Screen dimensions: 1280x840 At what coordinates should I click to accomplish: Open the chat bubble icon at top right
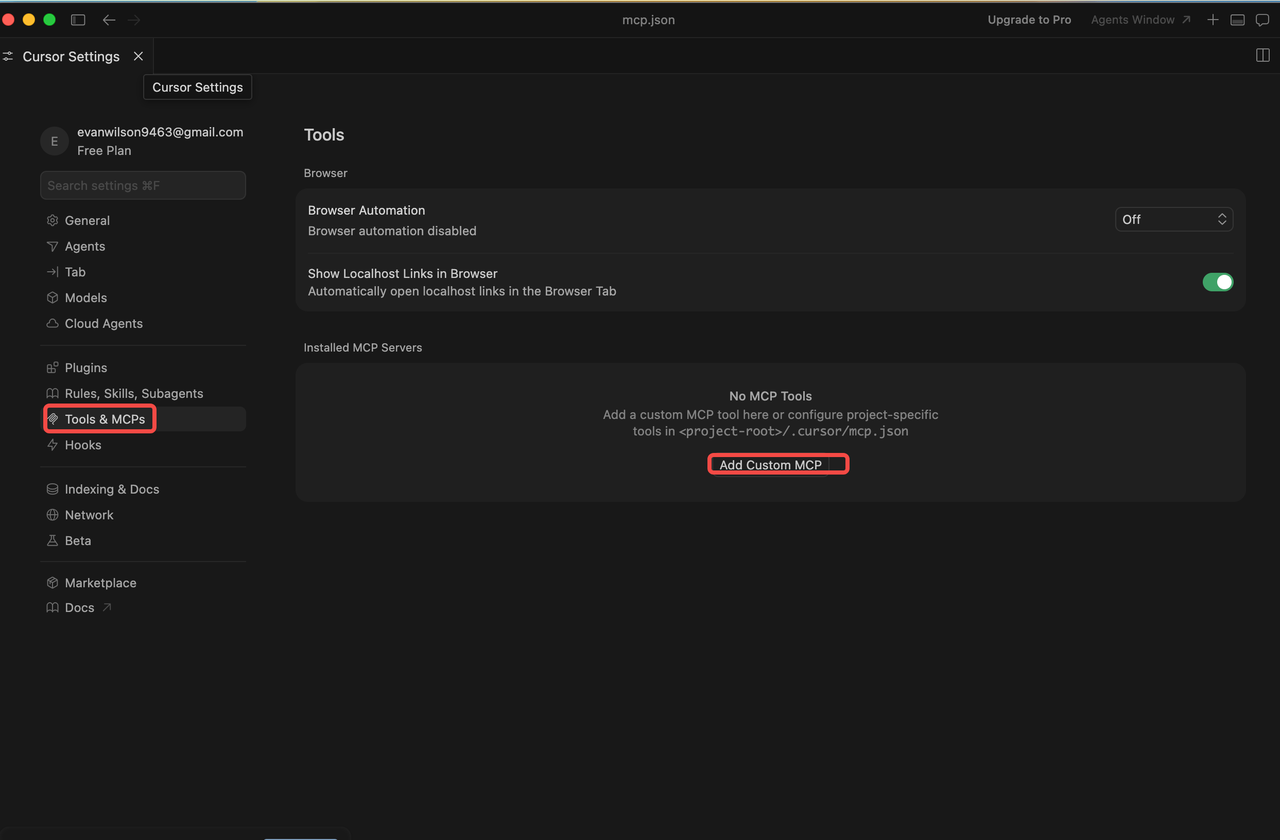(1262, 20)
